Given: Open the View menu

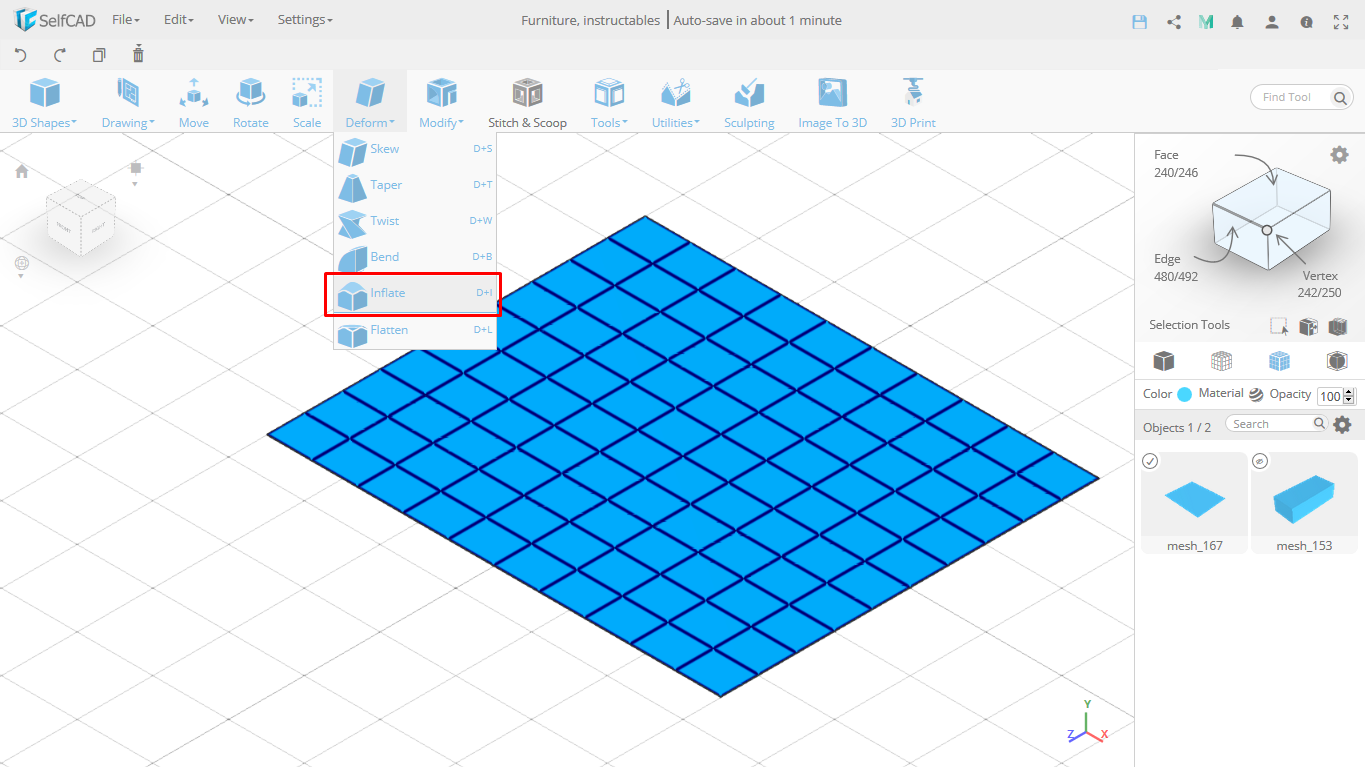Looking at the screenshot, I should tap(236, 20).
